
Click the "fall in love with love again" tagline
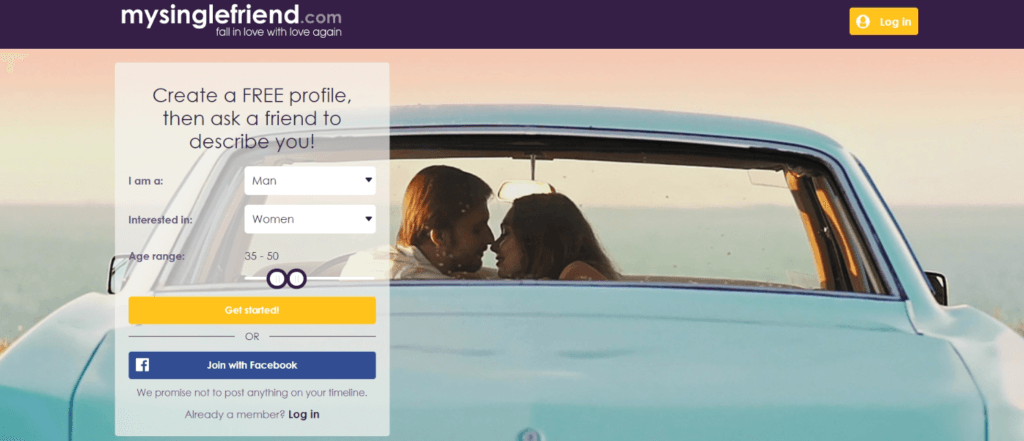279,31
